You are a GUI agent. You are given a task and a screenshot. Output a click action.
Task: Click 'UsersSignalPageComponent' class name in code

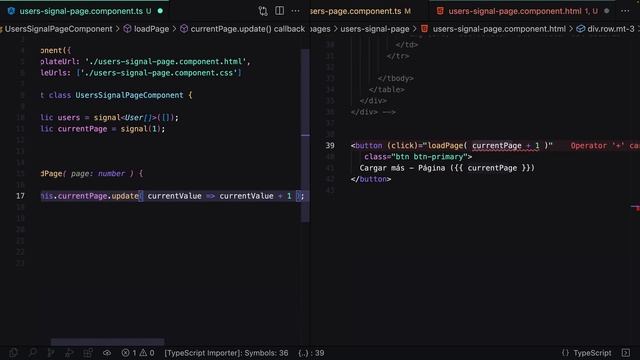click(x=129, y=95)
